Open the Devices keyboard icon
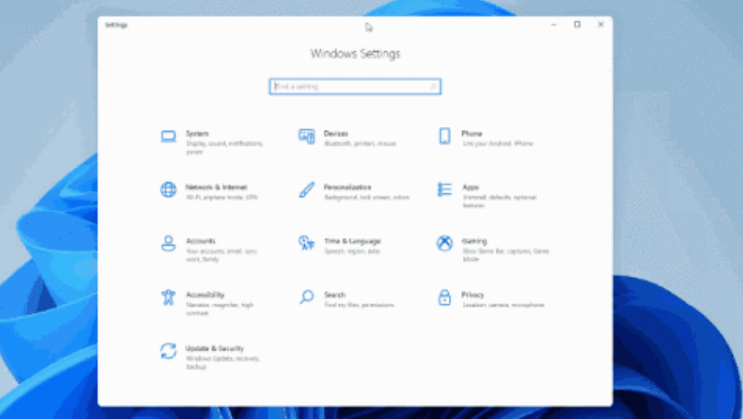The height and width of the screenshot is (419, 743). (307, 137)
